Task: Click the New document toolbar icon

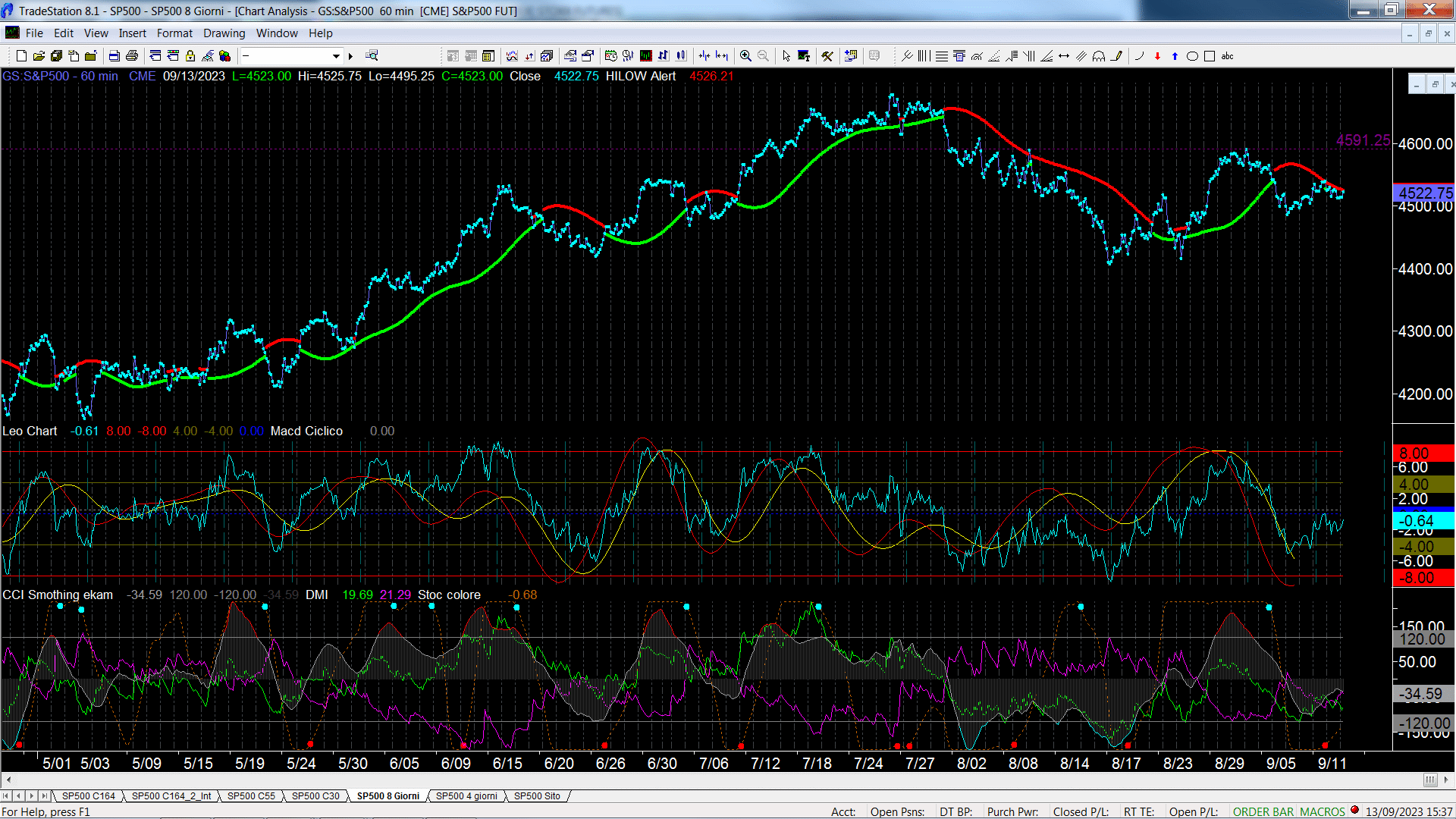Action: tap(21, 55)
